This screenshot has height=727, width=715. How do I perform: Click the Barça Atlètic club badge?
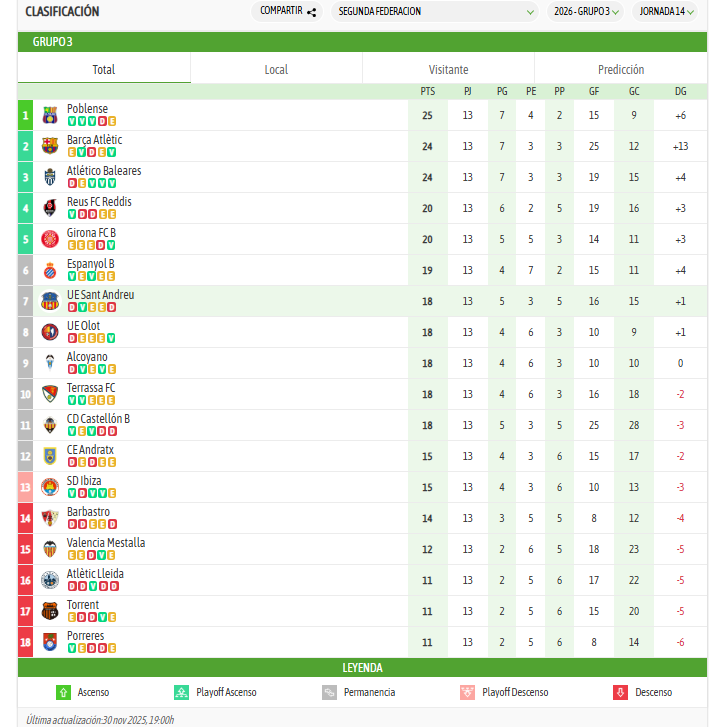(50, 146)
